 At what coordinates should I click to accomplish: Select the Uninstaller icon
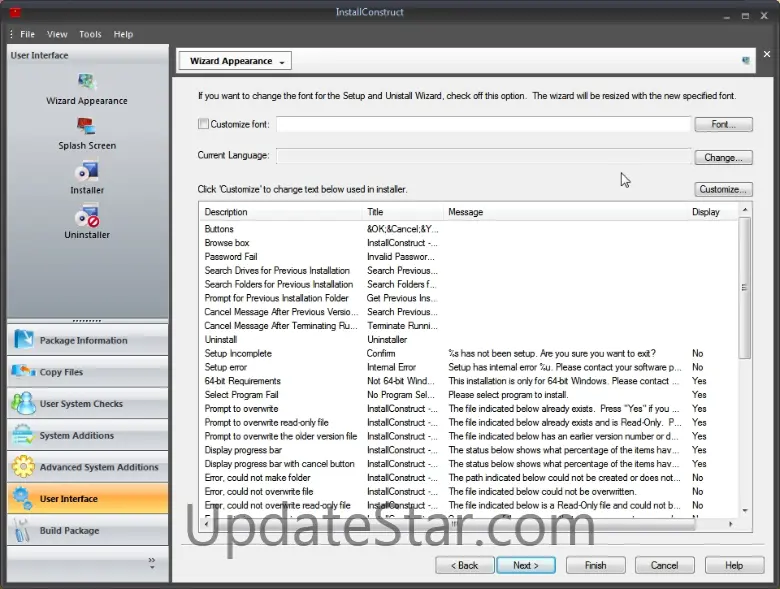click(87, 216)
